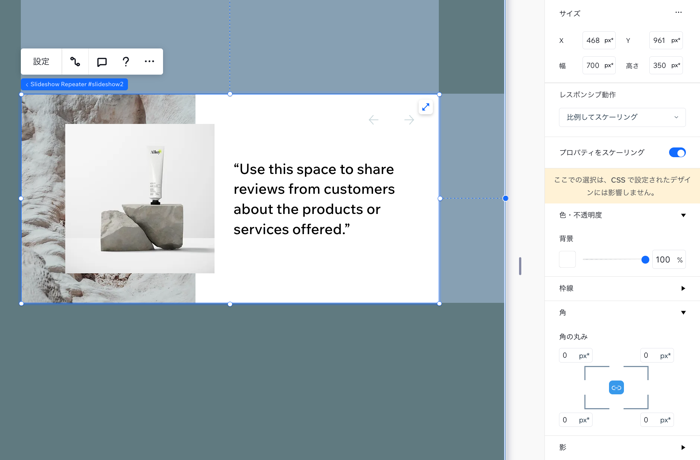The height and width of the screenshot is (460, 700).
Task: Click the background opacity slider handle
Action: (x=645, y=260)
